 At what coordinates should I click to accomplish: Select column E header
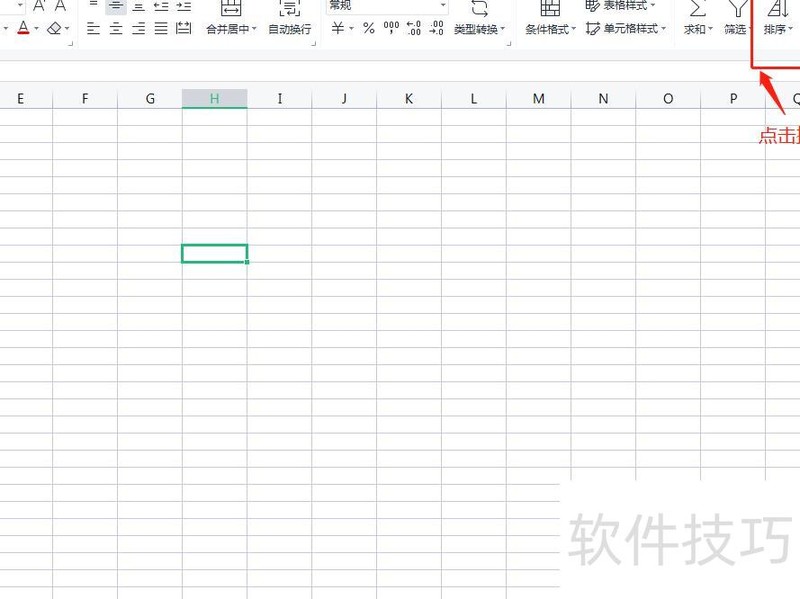(20, 99)
